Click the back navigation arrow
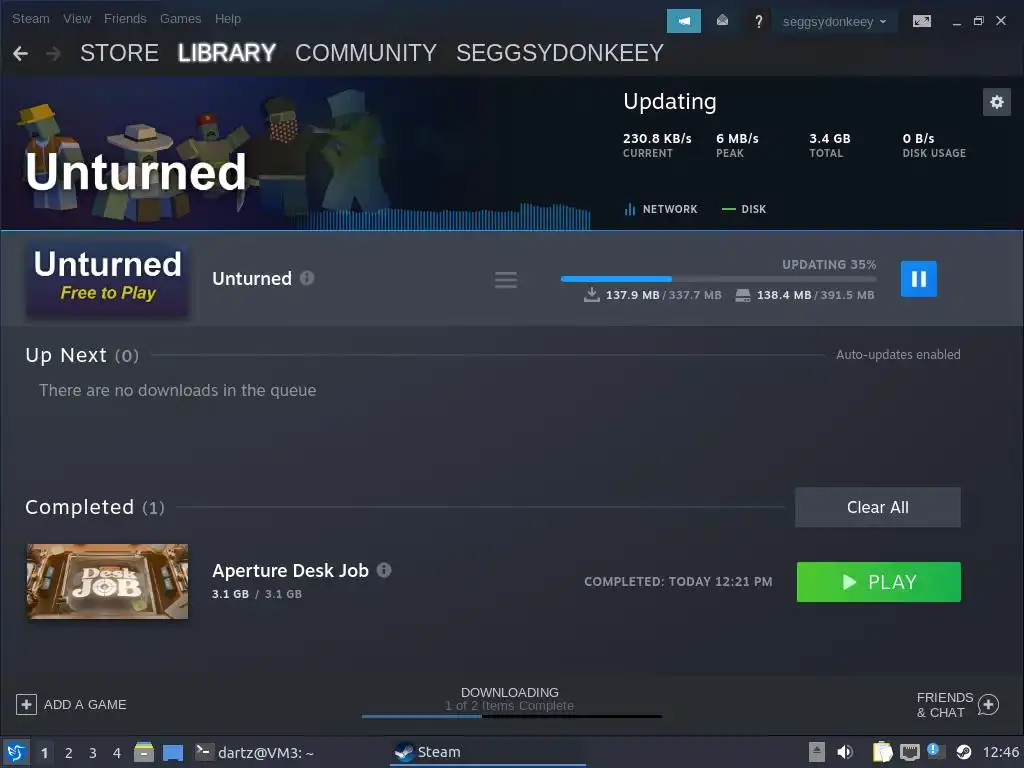Image resolution: width=1024 pixels, height=768 pixels. tap(20, 54)
